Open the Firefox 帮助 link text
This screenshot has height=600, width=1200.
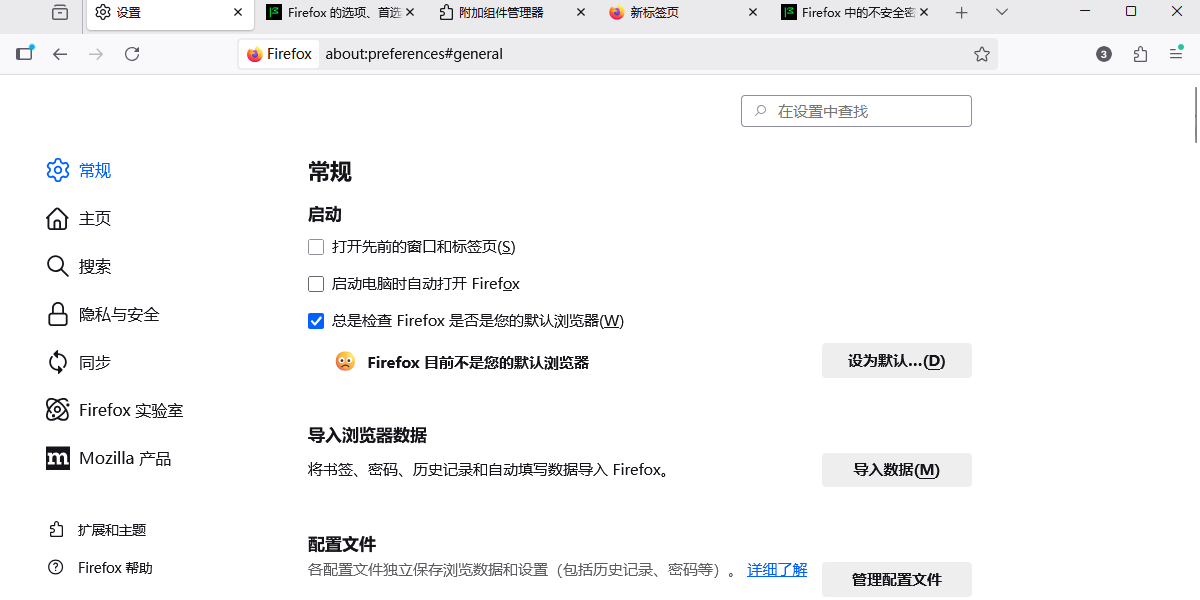(x=115, y=567)
